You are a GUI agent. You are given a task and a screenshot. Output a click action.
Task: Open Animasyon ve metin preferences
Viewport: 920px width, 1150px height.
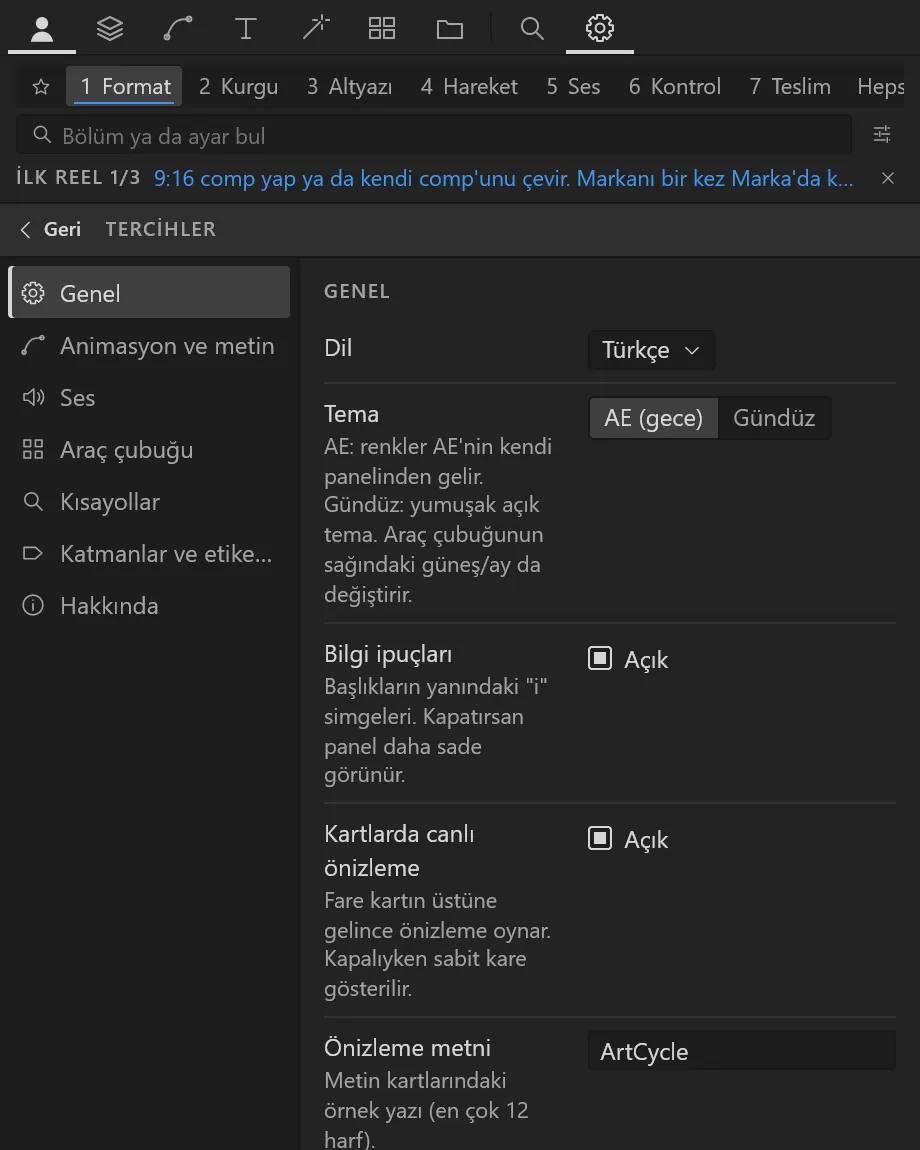pos(150,345)
